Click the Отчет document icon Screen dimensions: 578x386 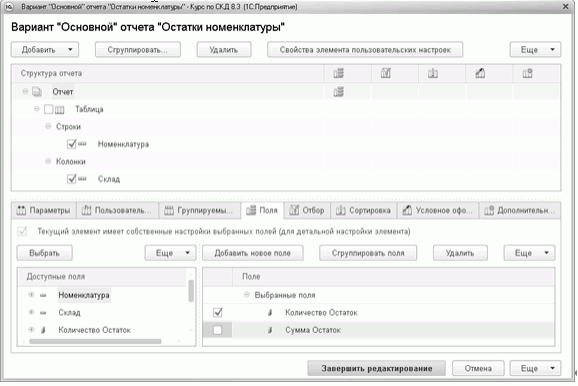tap(37, 91)
